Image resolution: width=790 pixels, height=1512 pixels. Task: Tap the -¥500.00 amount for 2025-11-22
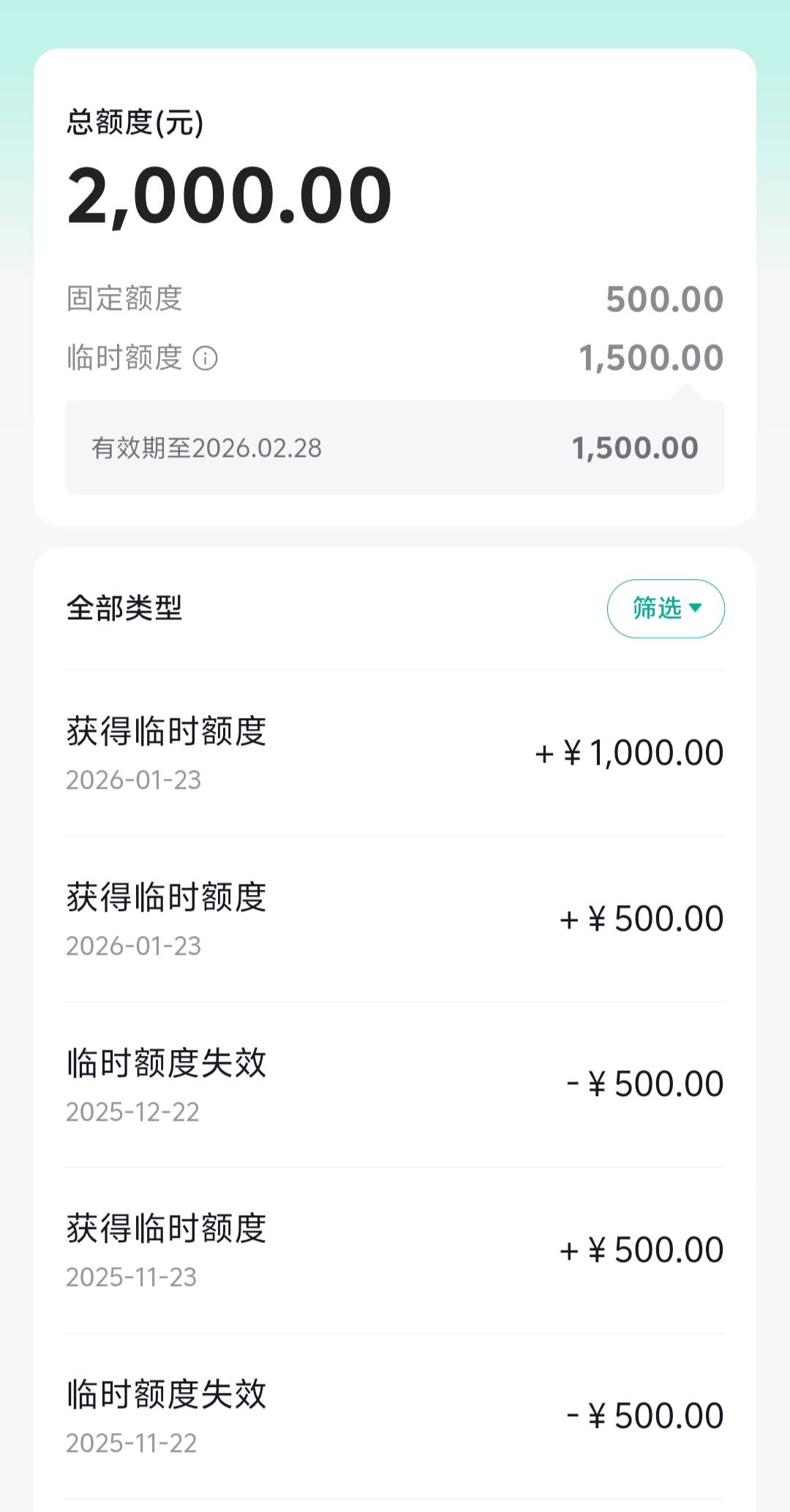click(645, 1416)
